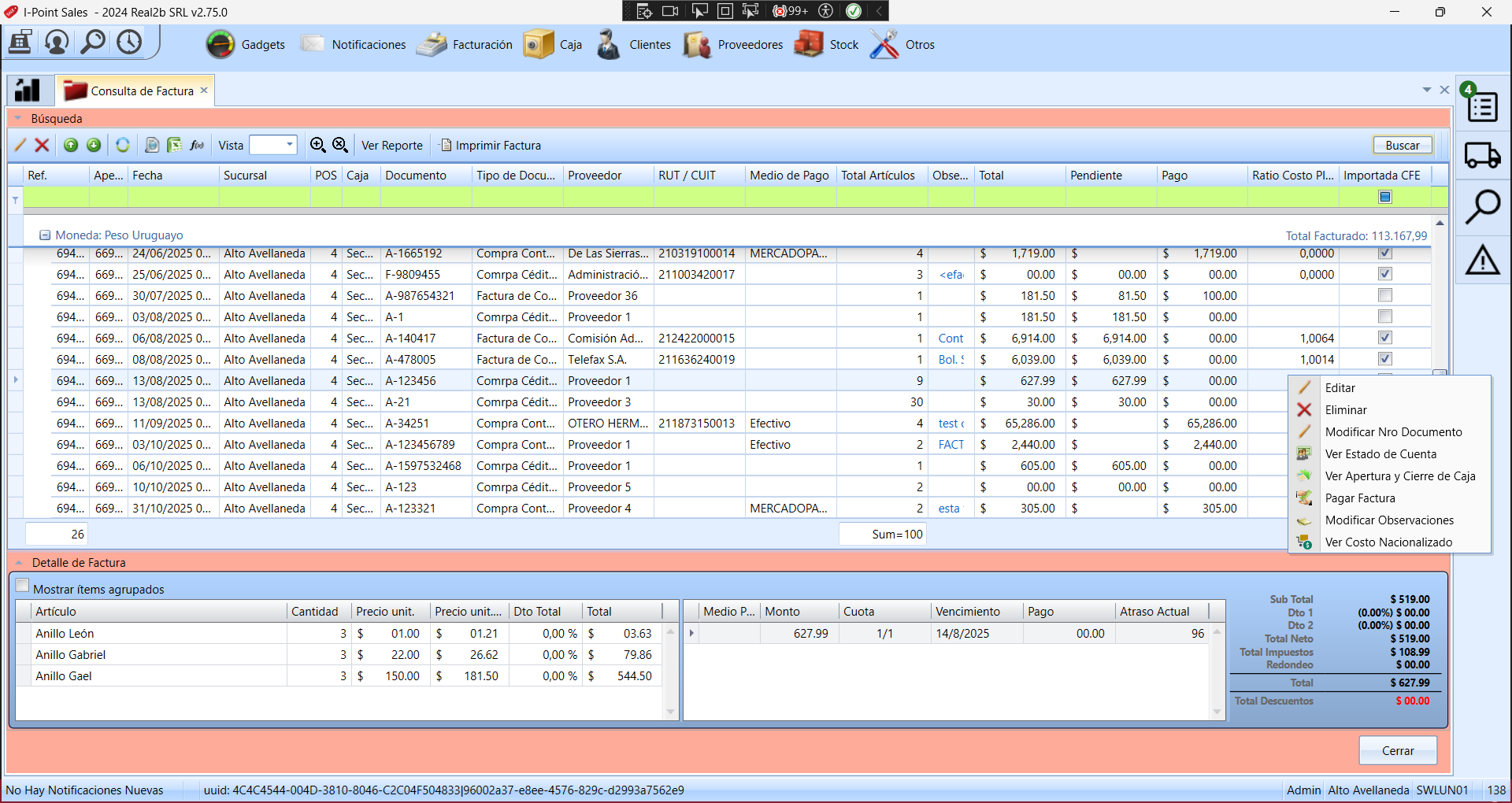Open the Caja menu
This screenshot has height=803, width=1512.
coord(553,45)
